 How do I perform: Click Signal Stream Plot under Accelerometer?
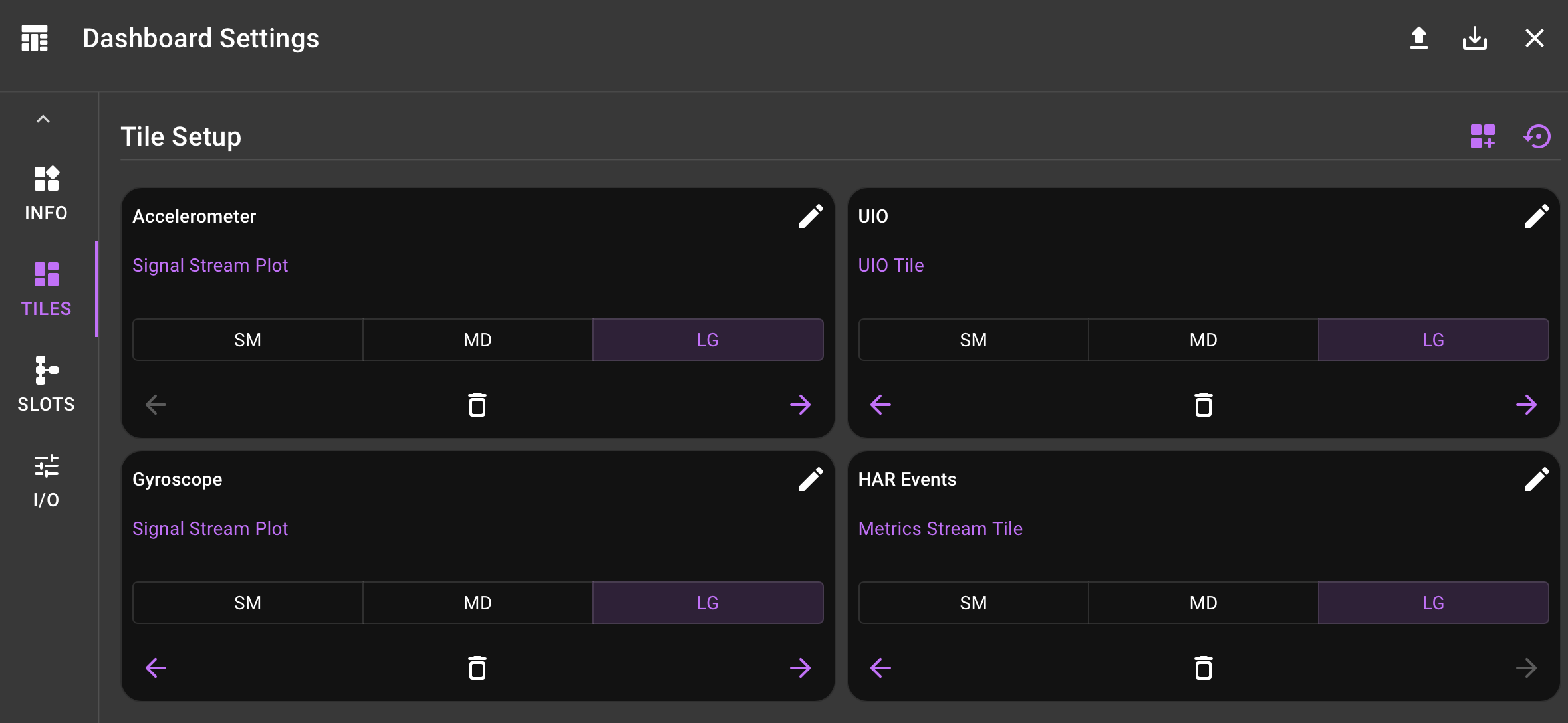click(x=210, y=265)
